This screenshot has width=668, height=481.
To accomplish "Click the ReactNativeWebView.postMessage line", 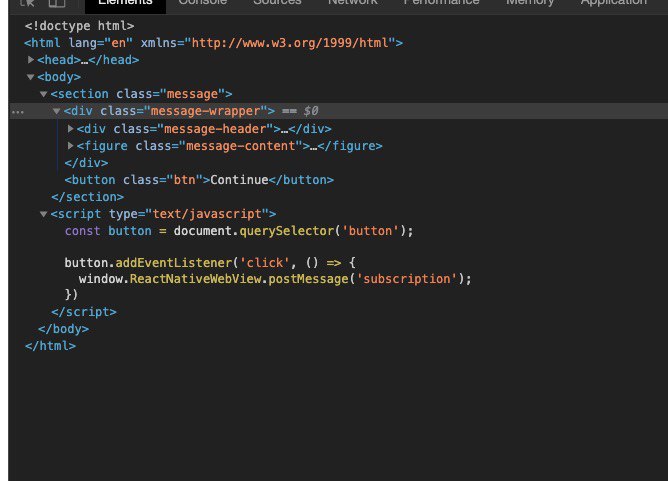I will pyautogui.click(x=275, y=279).
